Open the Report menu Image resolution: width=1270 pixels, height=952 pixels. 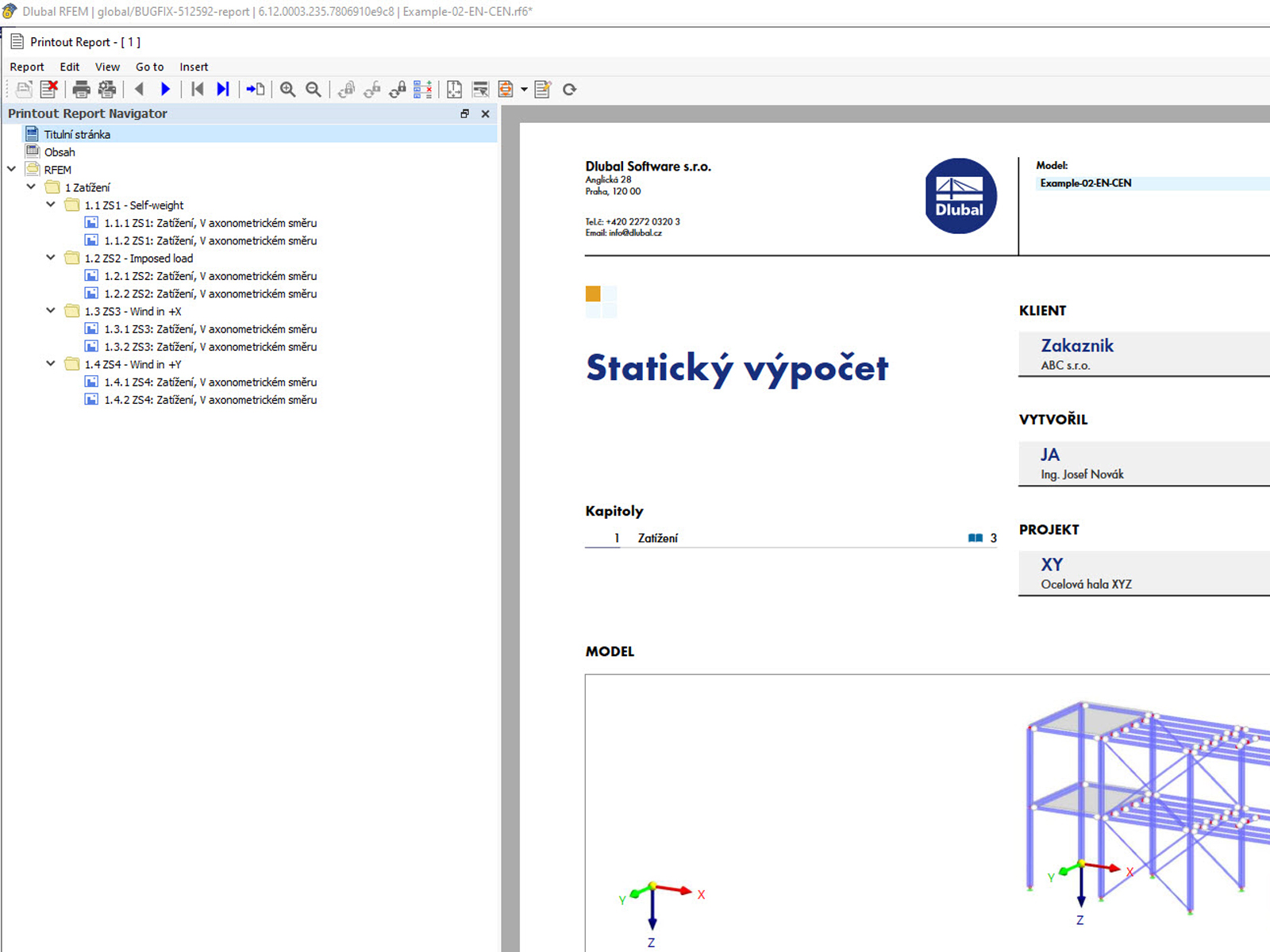[x=26, y=67]
